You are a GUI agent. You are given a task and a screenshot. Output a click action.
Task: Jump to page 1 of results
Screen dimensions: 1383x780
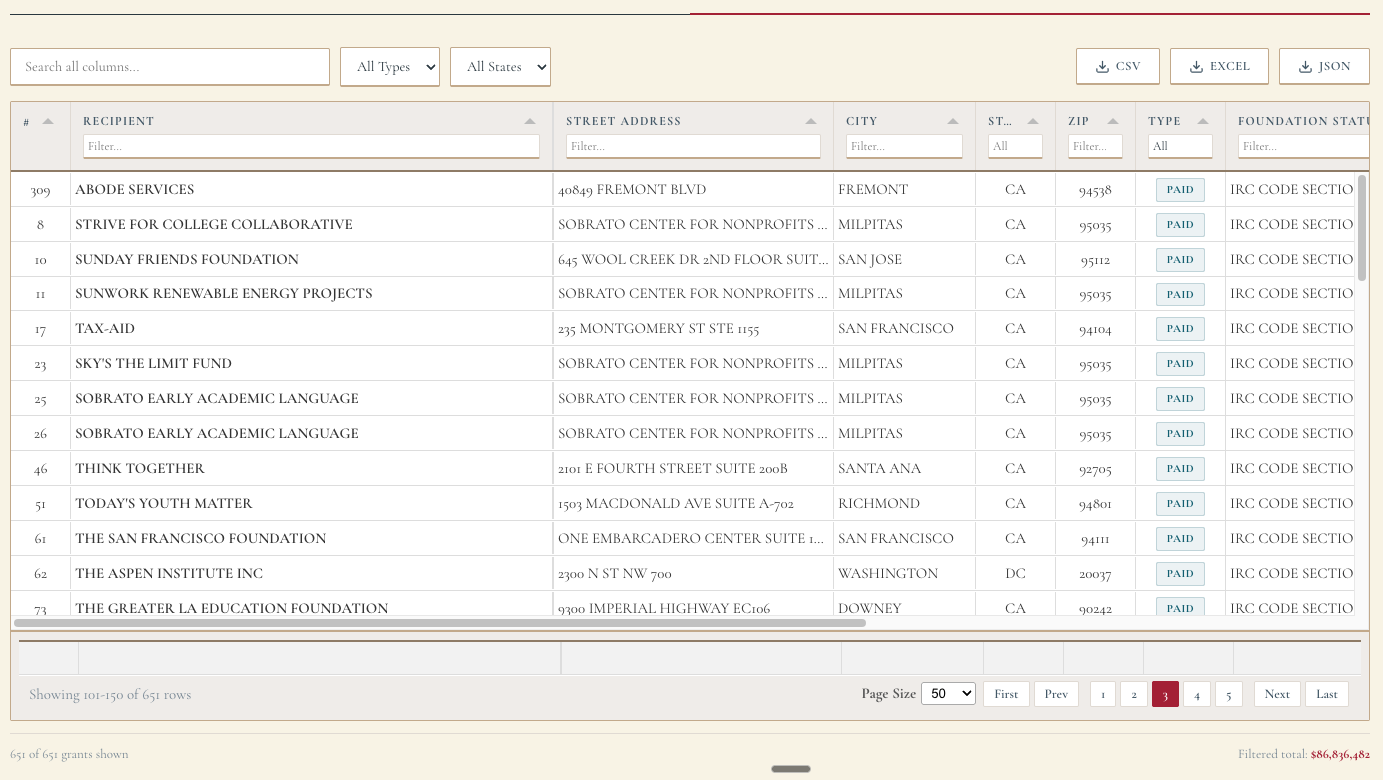click(x=1103, y=694)
